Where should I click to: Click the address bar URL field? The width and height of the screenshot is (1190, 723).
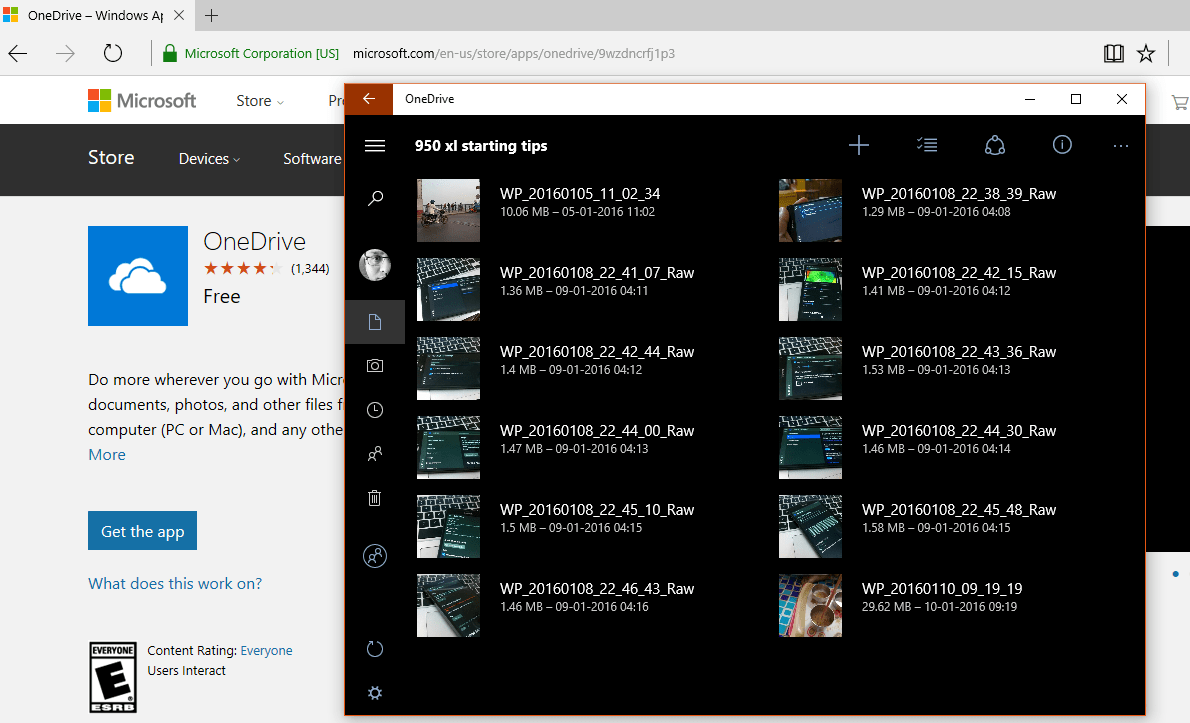tap(514, 53)
